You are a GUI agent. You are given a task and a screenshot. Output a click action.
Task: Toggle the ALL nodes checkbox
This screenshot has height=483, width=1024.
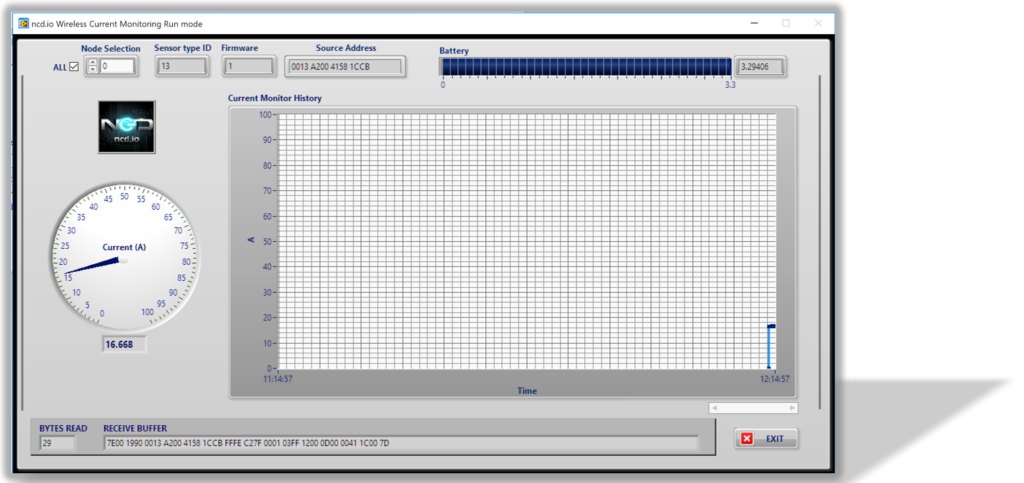coord(74,66)
